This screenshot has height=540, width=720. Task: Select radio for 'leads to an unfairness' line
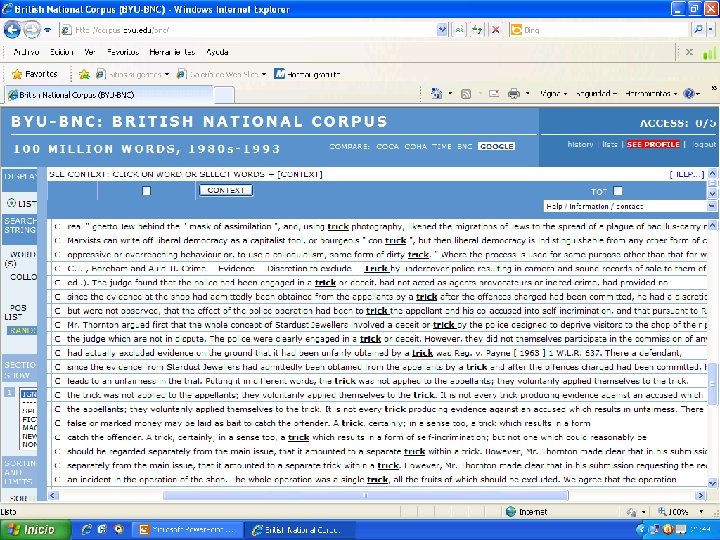(58, 381)
